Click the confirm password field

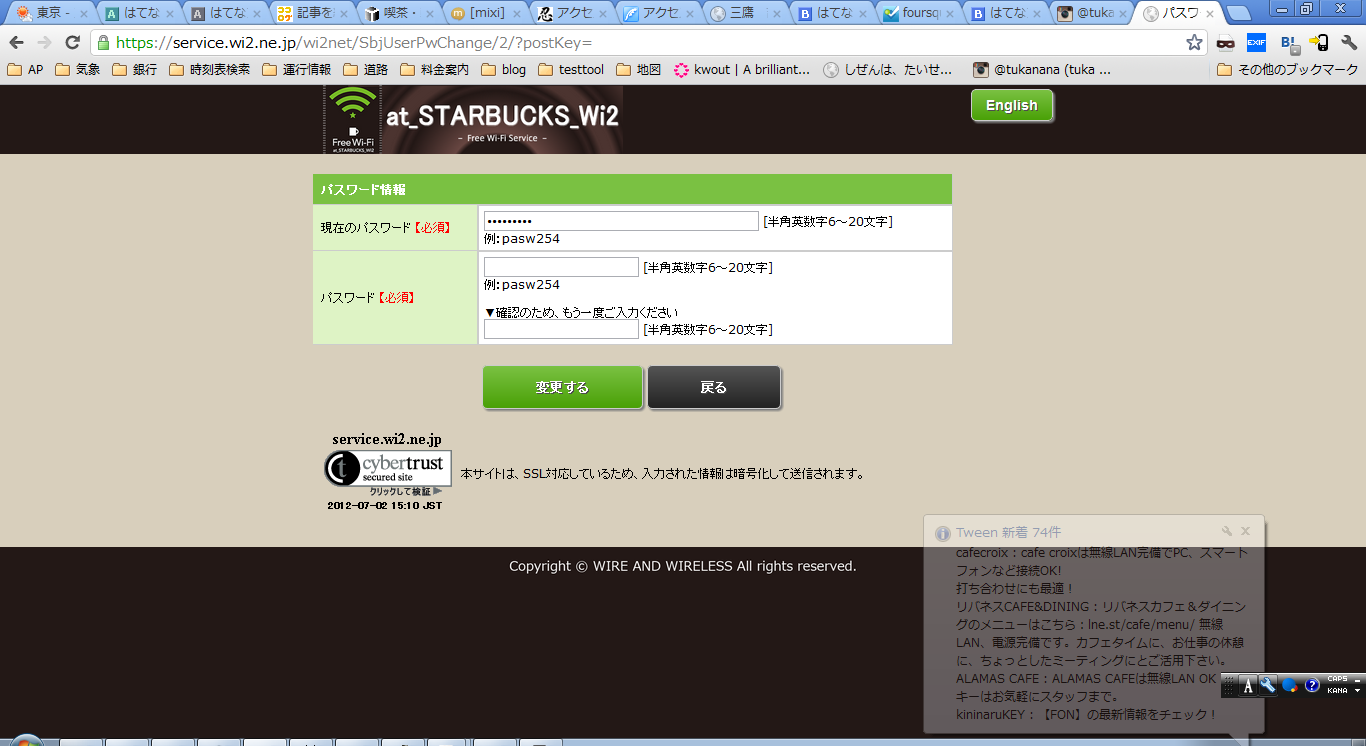pyautogui.click(x=561, y=329)
